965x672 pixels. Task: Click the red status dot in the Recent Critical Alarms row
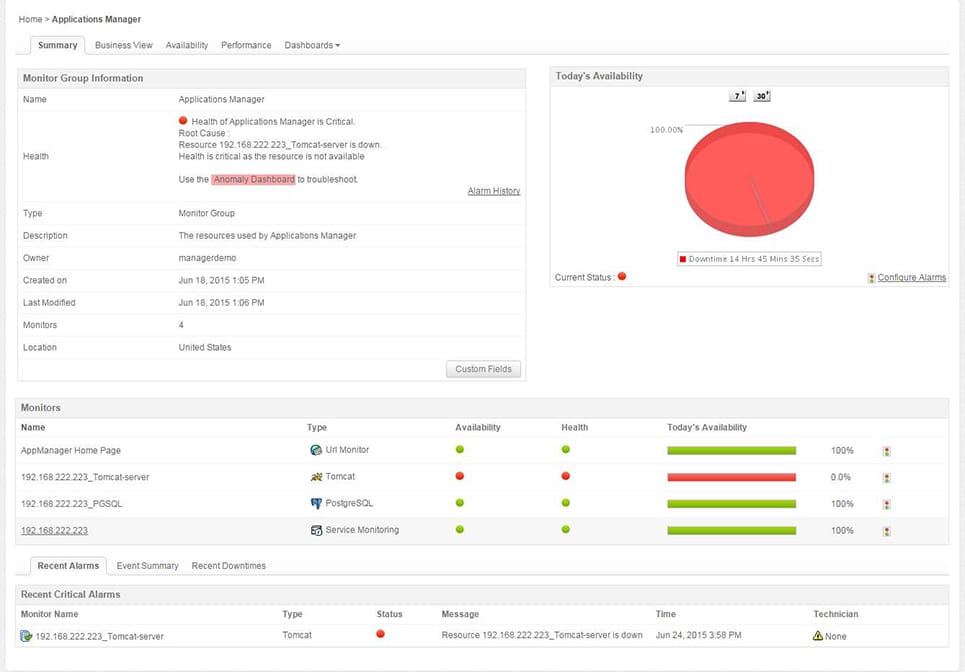tap(380, 634)
